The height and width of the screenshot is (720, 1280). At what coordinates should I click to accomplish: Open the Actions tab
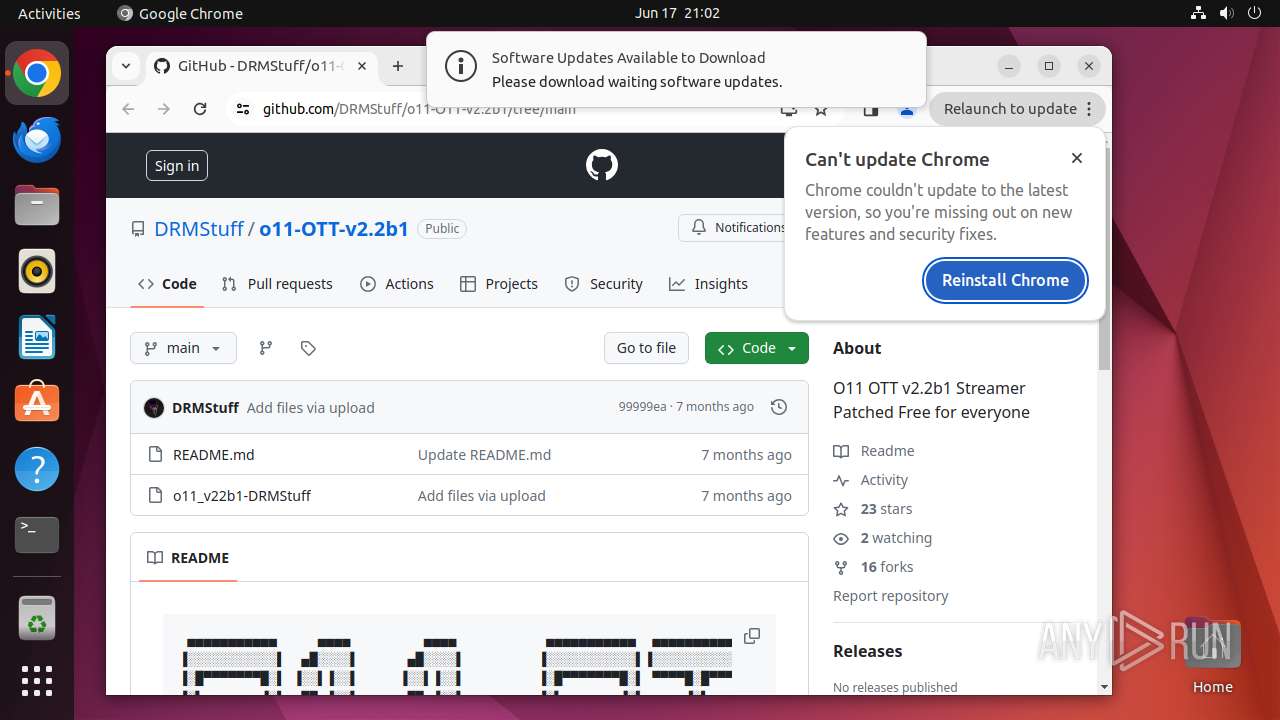tap(397, 284)
